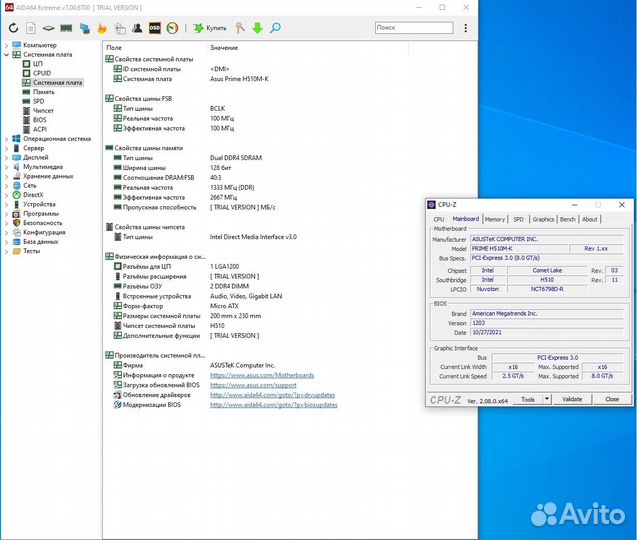Select Программы in the tree
This screenshot has height=540, width=637.
[x=41, y=214]
